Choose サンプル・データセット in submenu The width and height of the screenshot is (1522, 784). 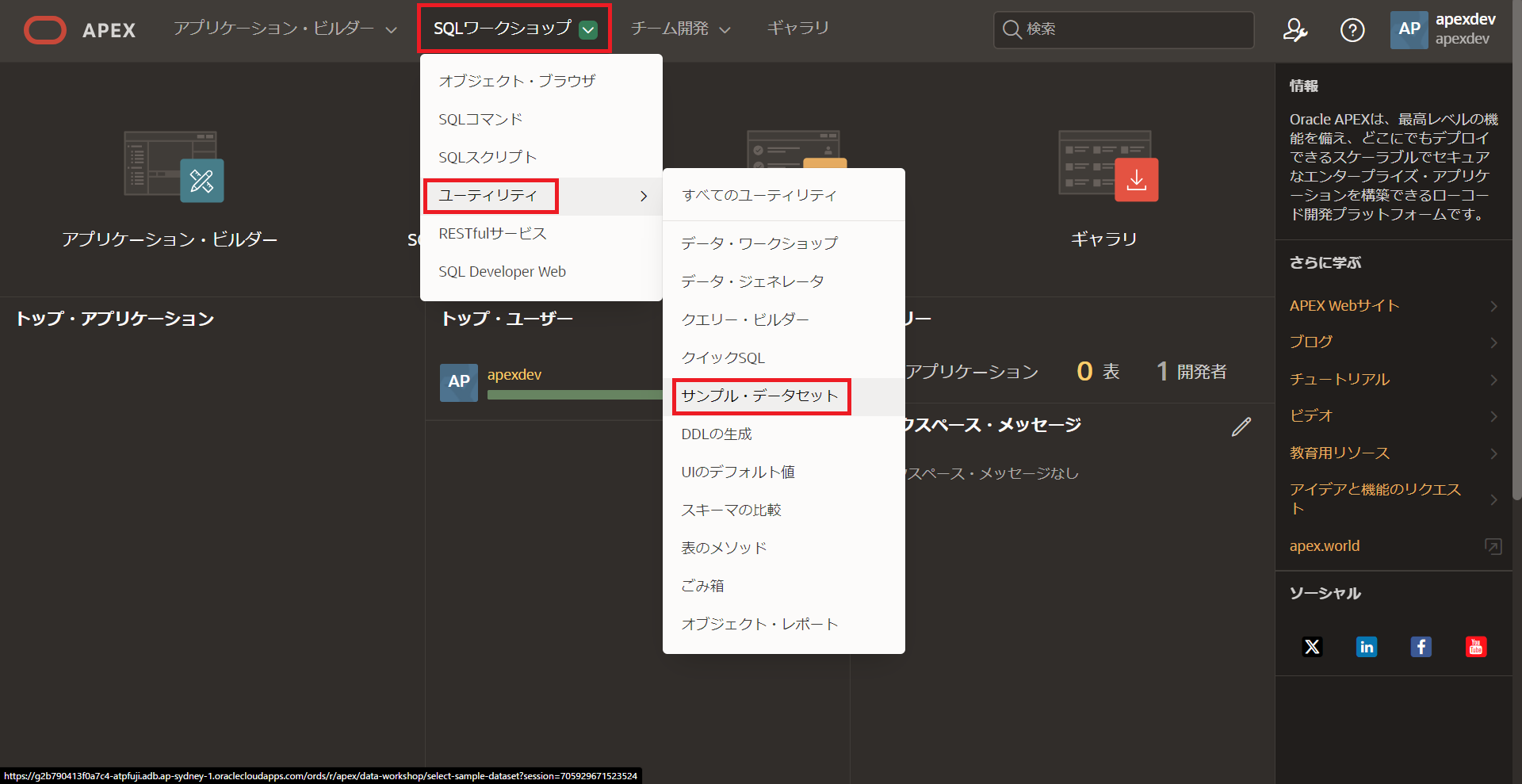click(x=783, y=396)
